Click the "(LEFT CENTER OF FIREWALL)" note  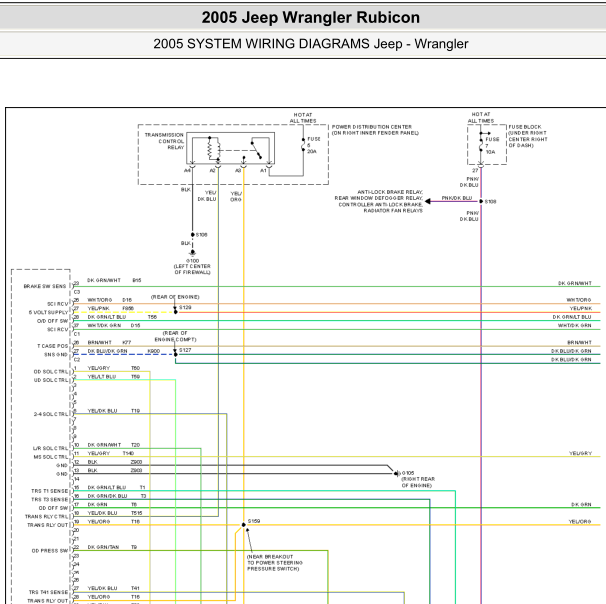(192, 269)
